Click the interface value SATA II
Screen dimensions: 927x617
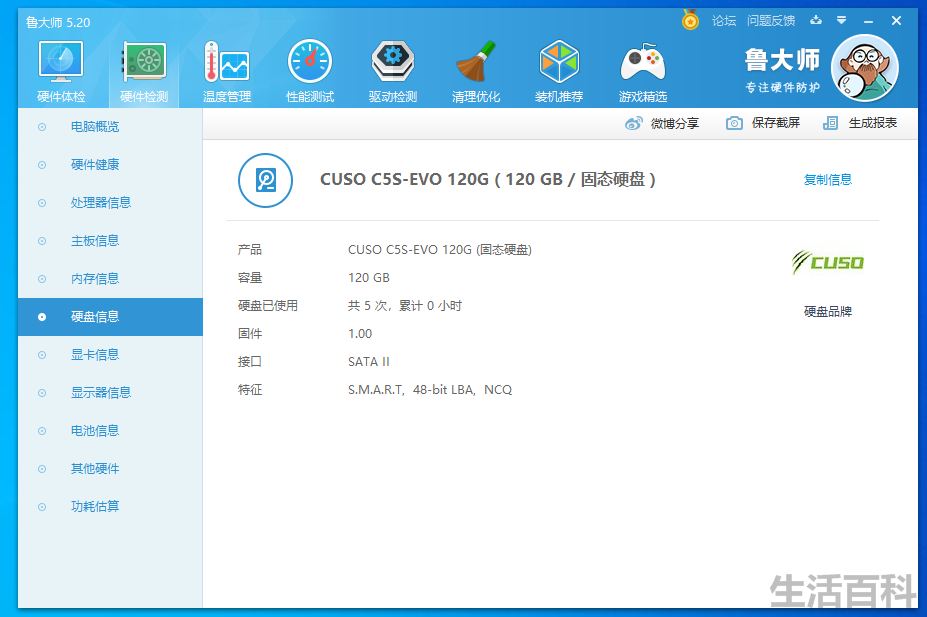pyautogui.click(x=369, y=361)
